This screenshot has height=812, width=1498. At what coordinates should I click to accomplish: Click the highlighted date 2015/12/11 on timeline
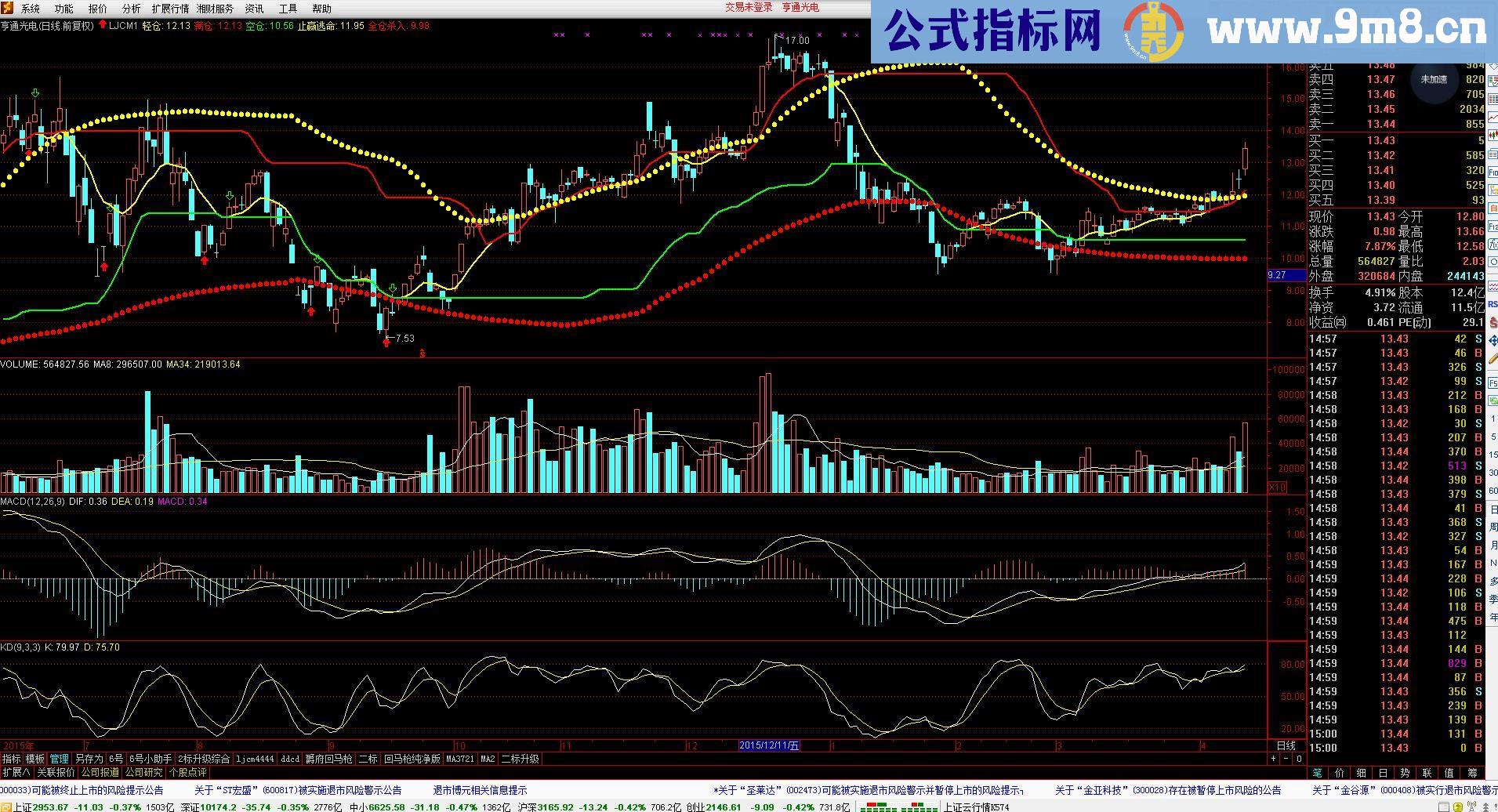tap(768, 746)
